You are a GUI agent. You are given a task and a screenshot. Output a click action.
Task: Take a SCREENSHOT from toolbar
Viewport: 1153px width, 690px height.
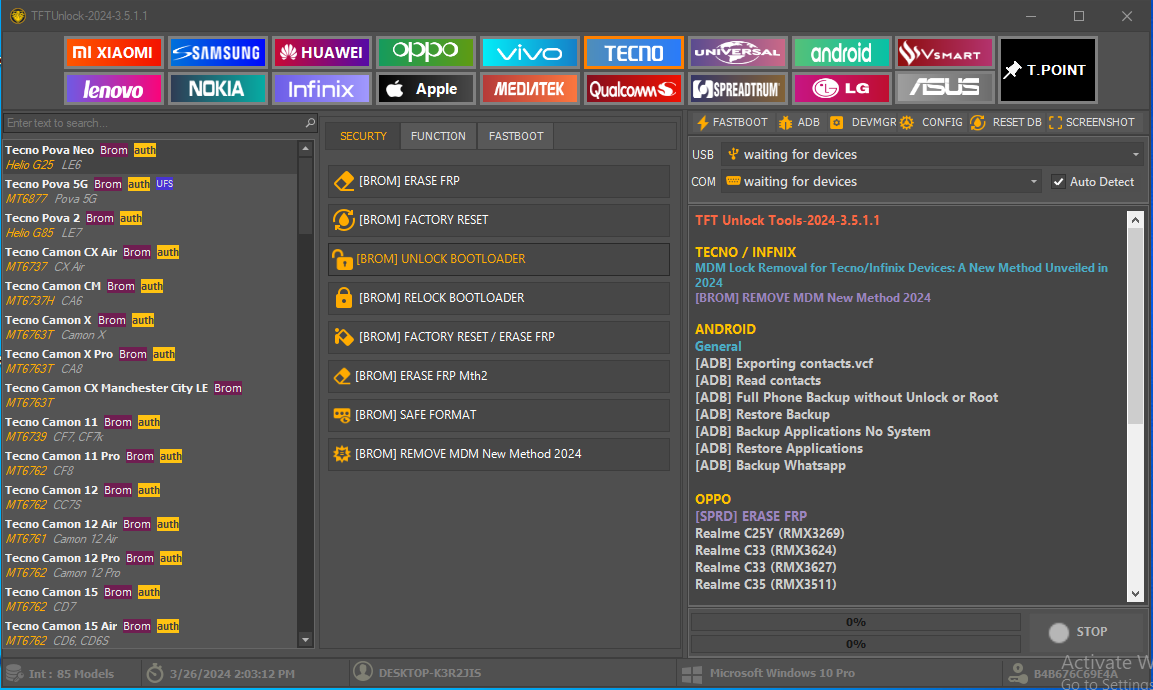1091,122
